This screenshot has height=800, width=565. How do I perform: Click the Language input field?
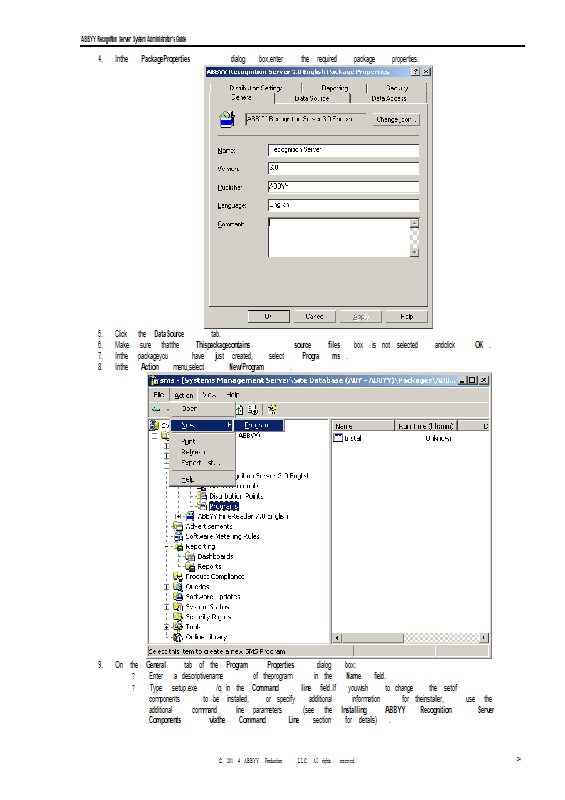(x=343, y=205)
